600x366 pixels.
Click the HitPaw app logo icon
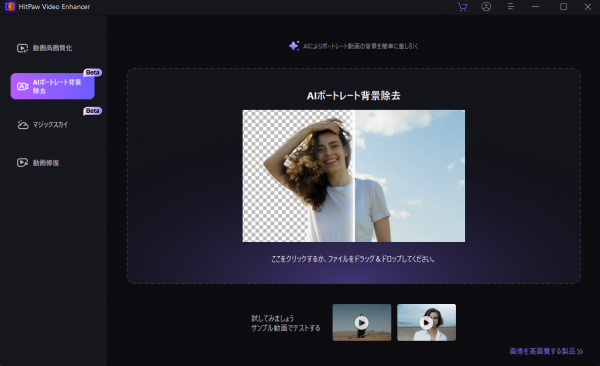pyautogui.click(x=10, y=7)
